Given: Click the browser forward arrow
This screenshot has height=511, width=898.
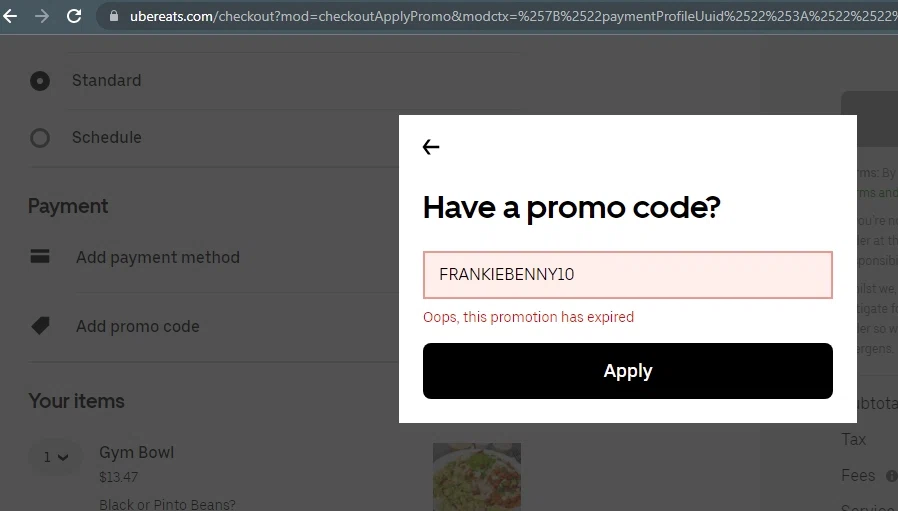Looking at the screenshot, I should 42,16.
